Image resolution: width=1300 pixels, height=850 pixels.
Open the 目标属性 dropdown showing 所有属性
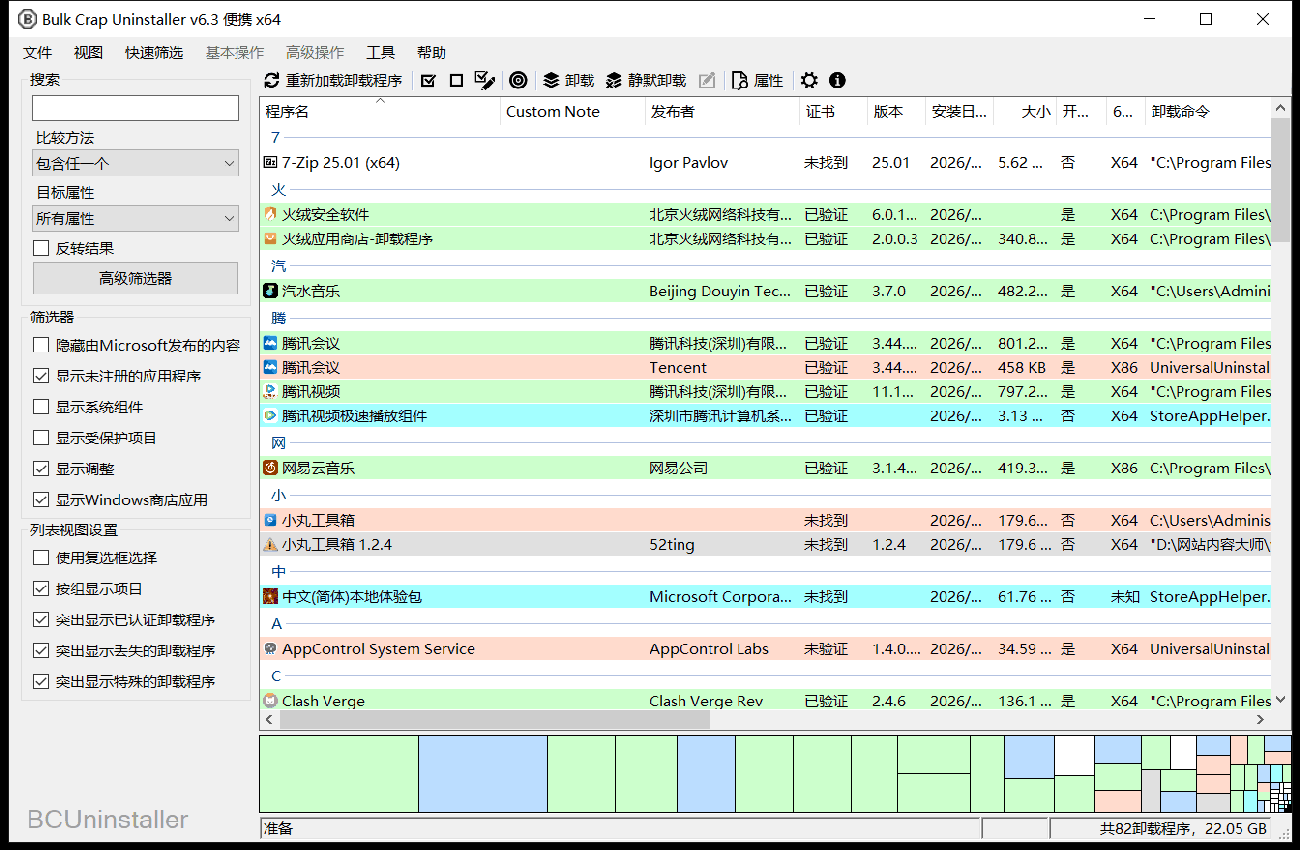[136, 218]
